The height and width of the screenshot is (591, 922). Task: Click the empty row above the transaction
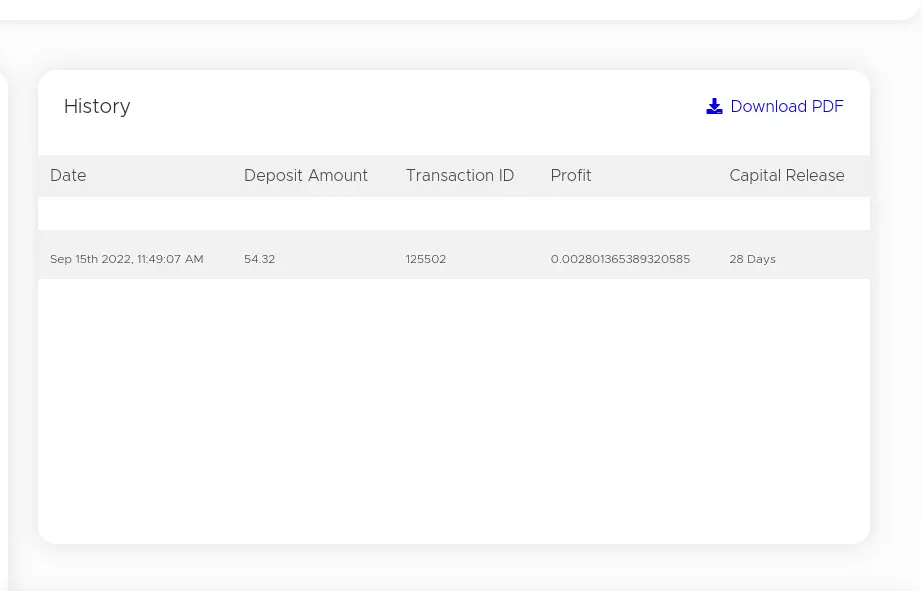454,213
